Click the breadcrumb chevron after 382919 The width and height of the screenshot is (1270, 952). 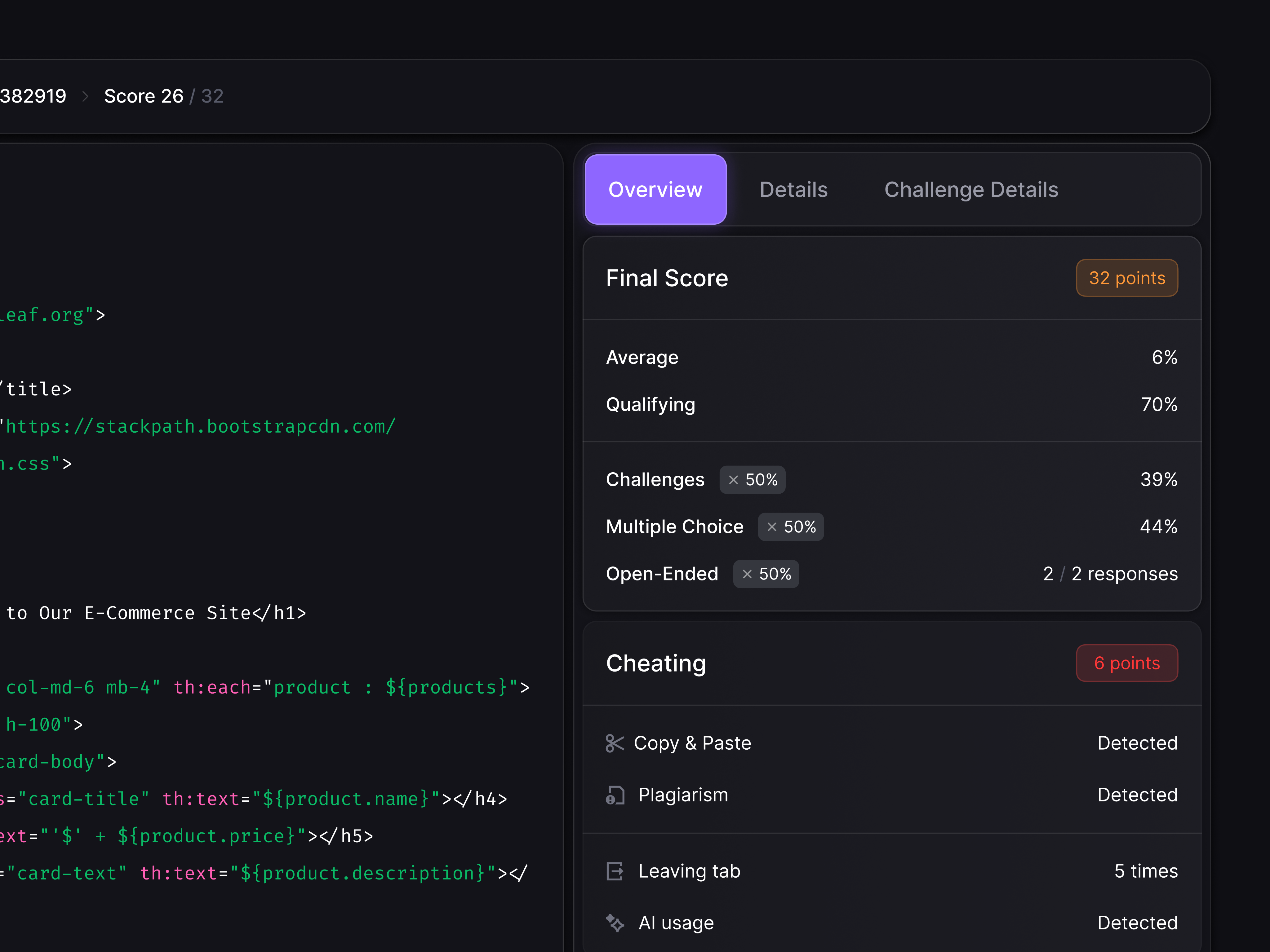85,96
